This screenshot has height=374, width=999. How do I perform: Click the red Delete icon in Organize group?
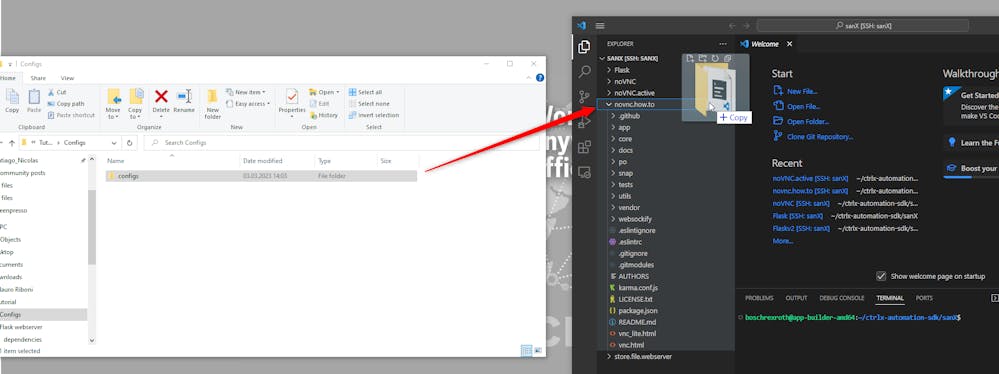161,96
